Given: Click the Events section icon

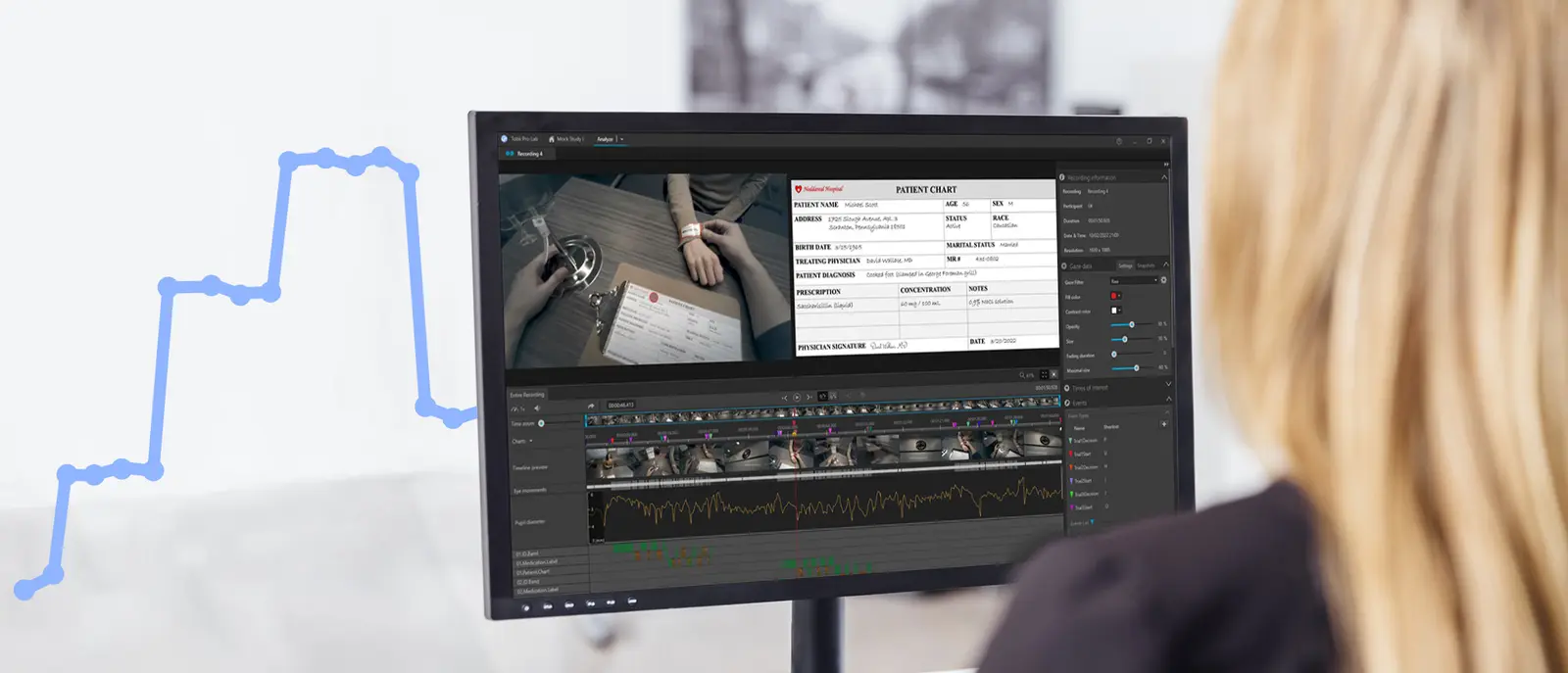Looking at the screenshot, I should (x=1066, y=403).
